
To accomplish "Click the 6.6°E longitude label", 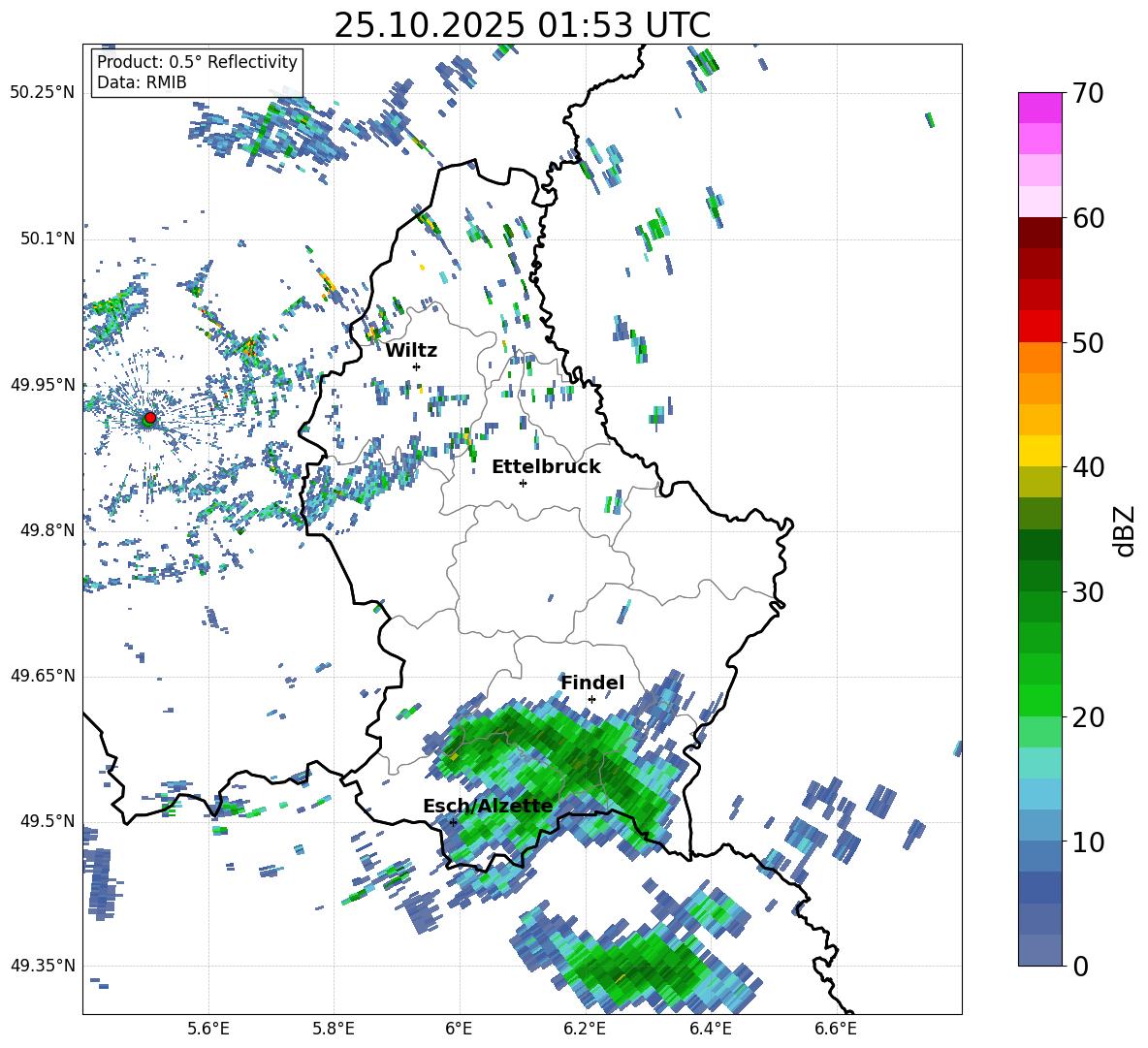I will click(836, 1029).
